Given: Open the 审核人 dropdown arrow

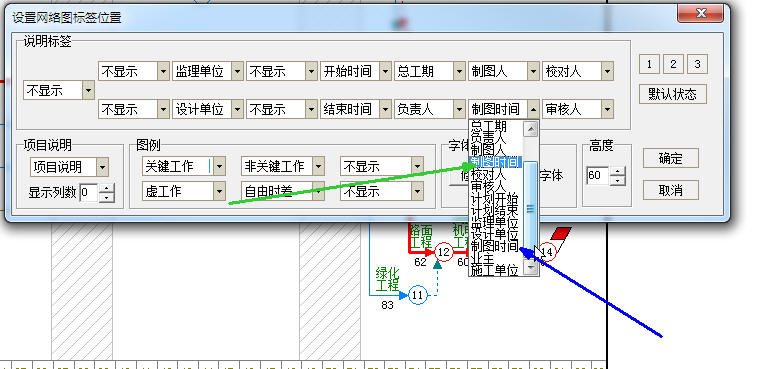Looking at the screenshot, I should [x=607, y=109].
